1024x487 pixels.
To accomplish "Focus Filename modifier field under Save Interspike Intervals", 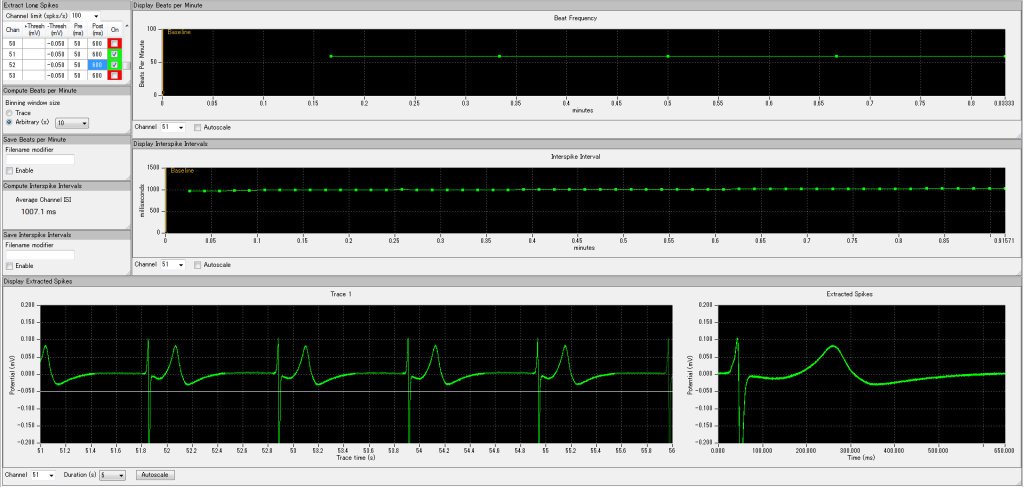I will (39, 254).
